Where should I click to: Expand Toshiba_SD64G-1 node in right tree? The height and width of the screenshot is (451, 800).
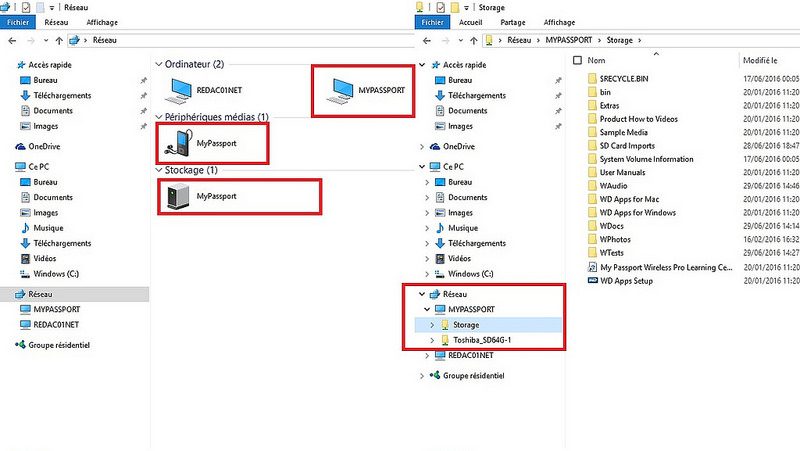coord(432,340)
